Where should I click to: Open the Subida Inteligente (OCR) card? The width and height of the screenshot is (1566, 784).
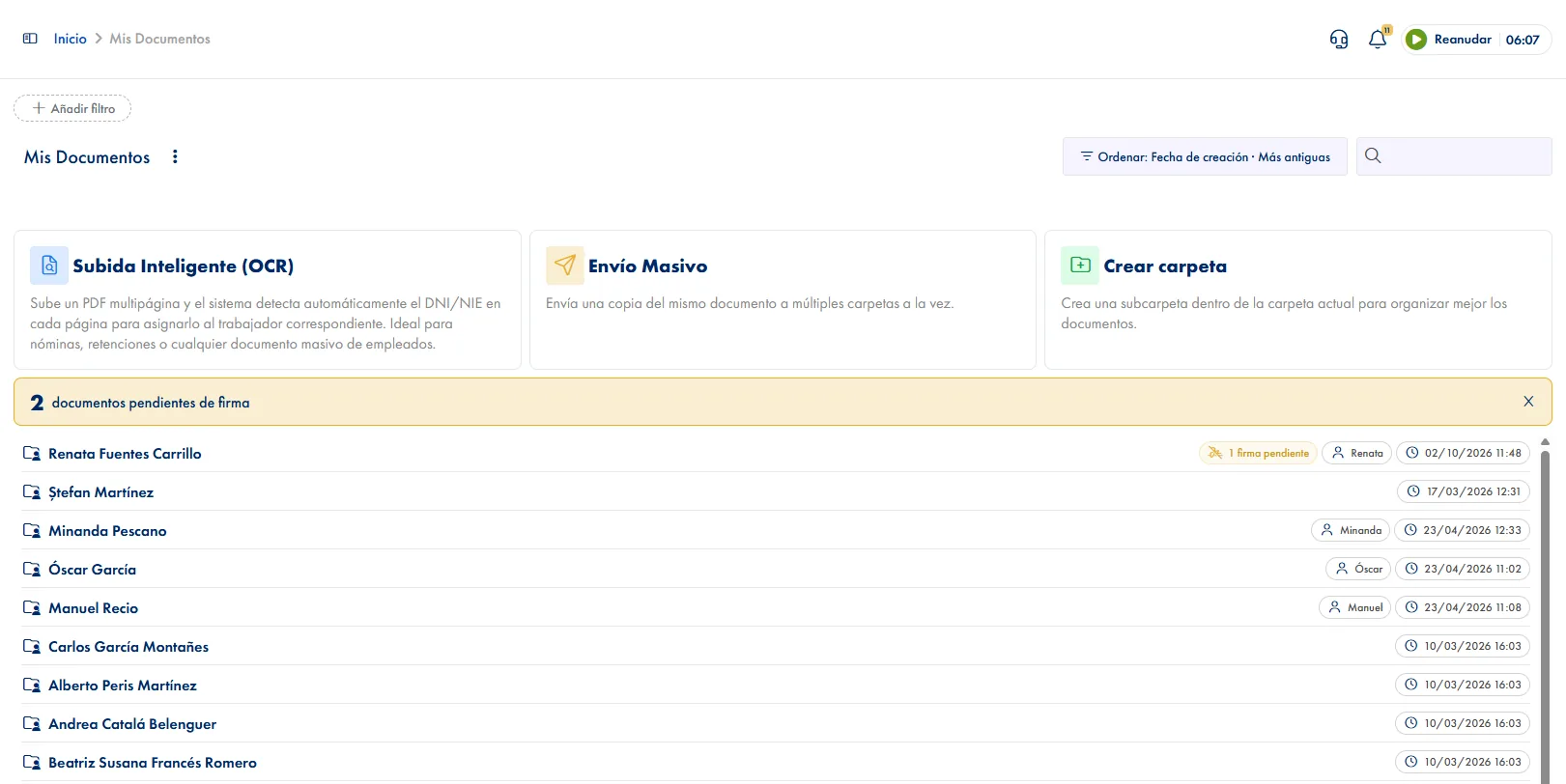coord(268,299)
